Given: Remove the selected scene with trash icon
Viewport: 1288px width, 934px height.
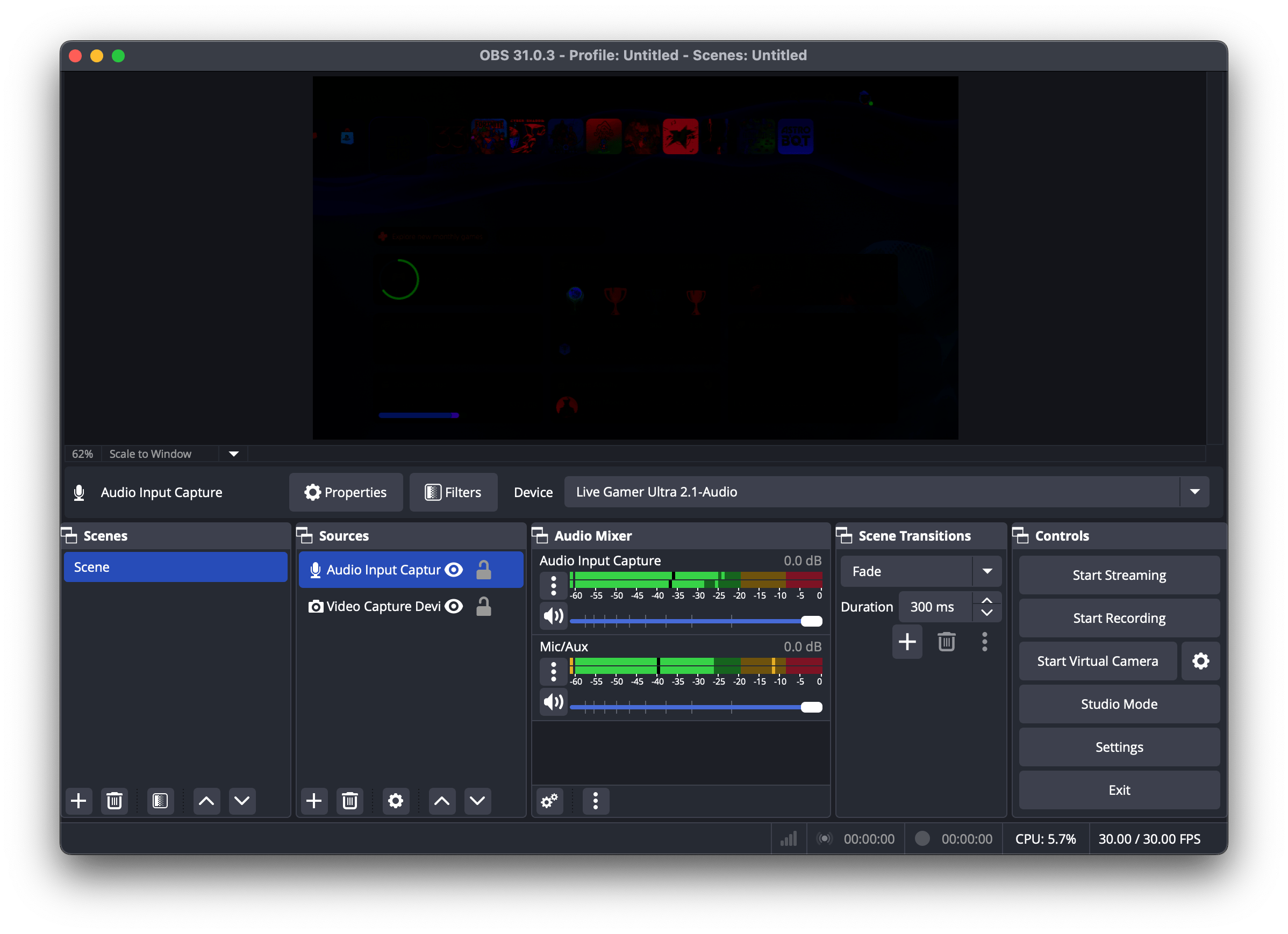Looking at the screenshot, I should (114, 801).
